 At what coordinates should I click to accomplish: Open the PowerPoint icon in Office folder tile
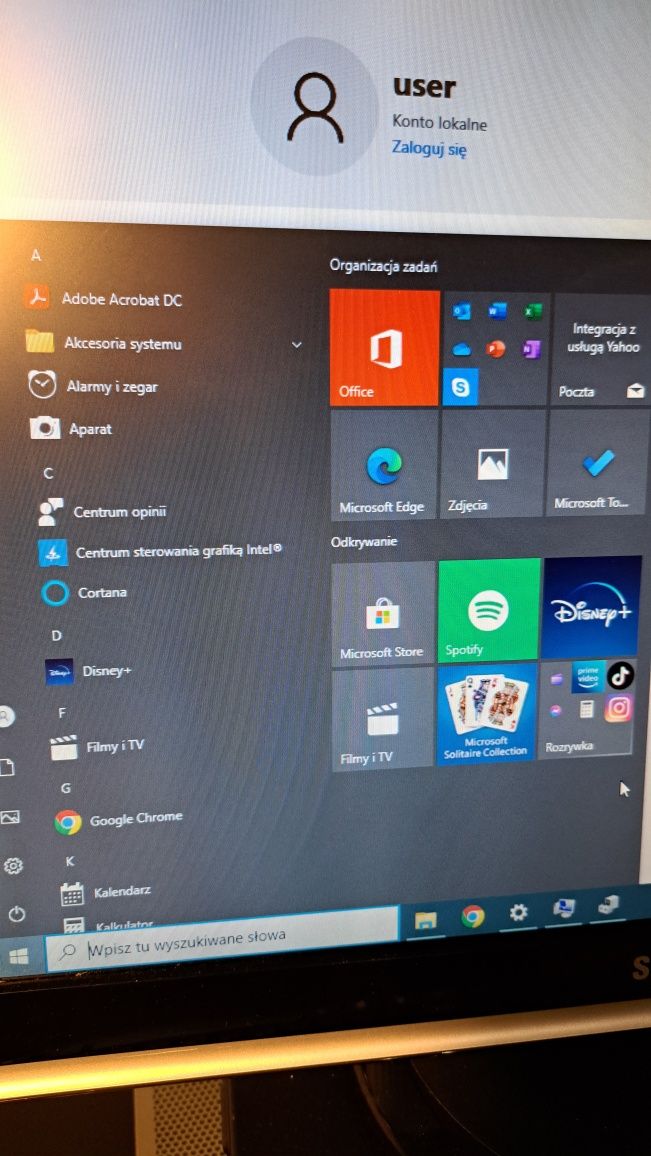pyautogui.click(x=496, y=349)
